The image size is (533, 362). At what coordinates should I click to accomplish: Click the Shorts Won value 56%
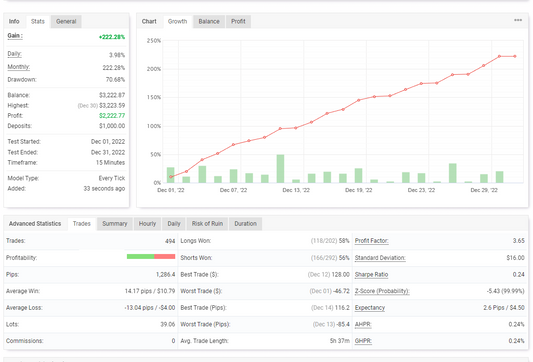(x=344, y=258)
